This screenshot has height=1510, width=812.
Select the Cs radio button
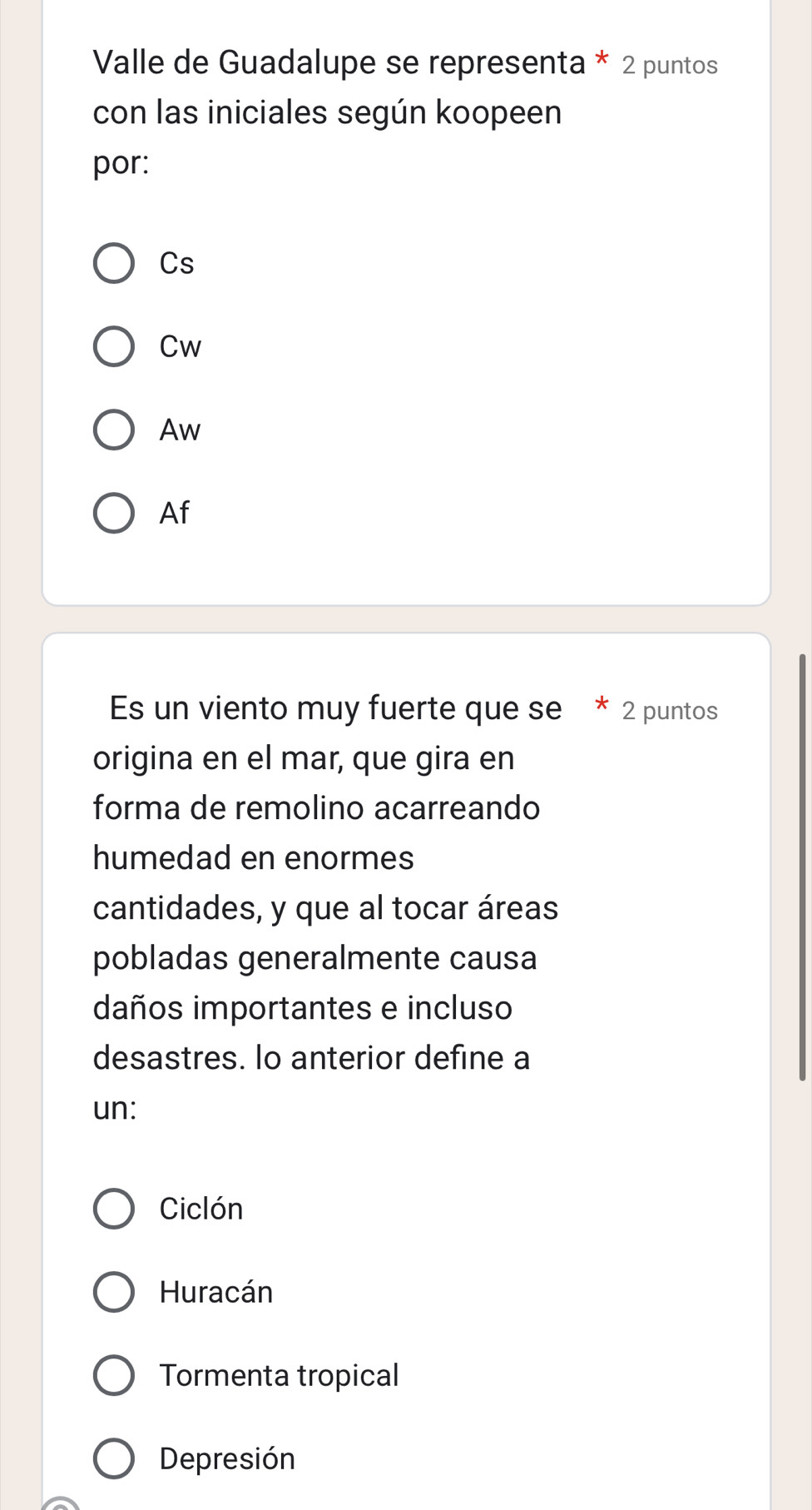[113, 264]
